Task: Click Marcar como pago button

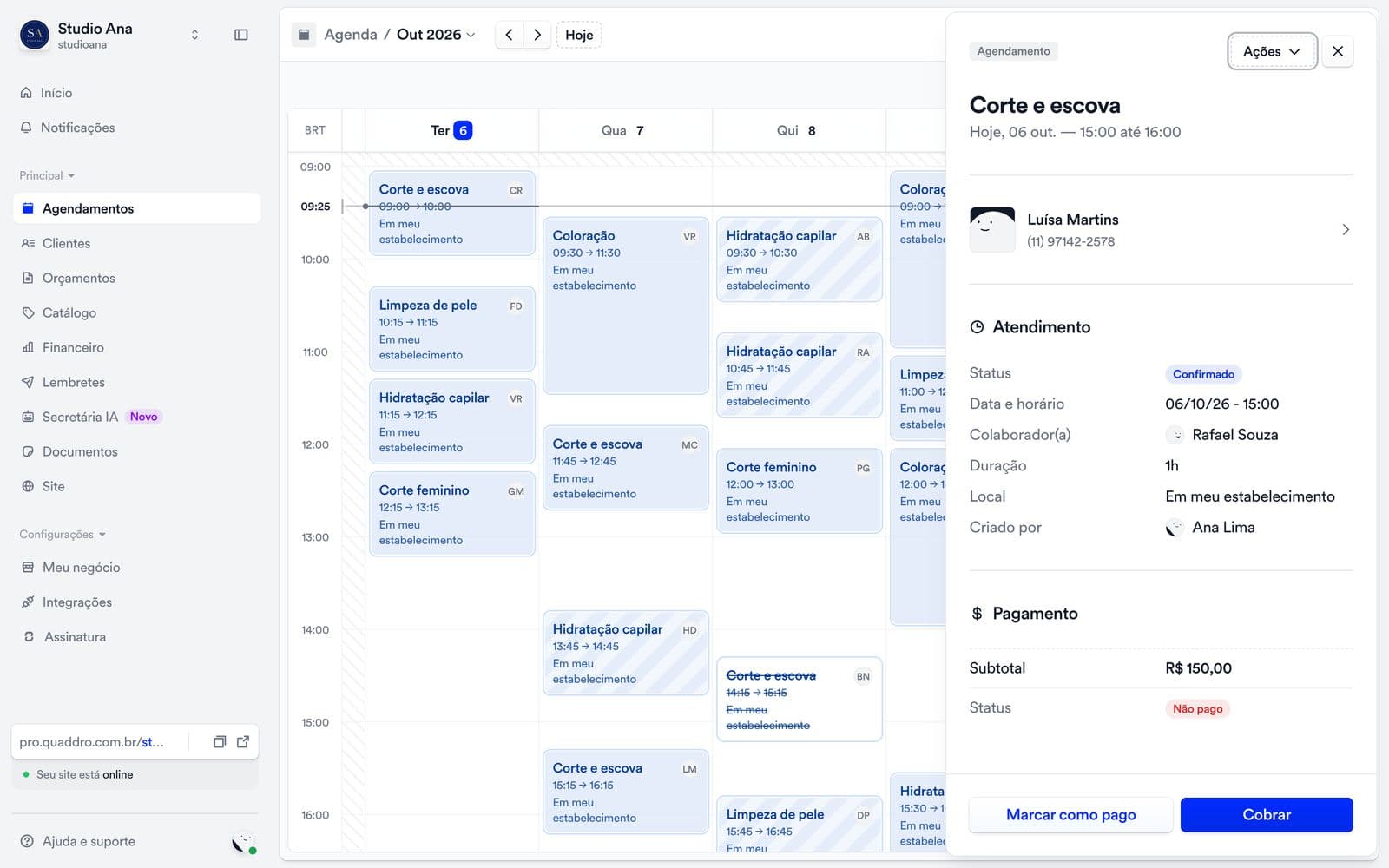Action: tap(1070, 815)
